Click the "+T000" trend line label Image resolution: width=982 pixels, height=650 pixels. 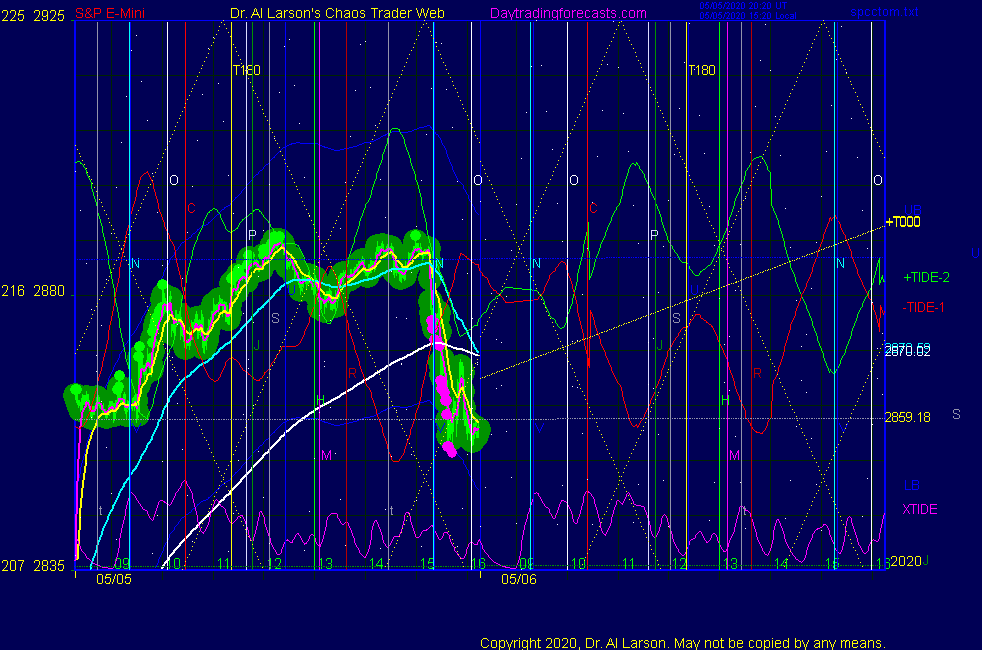(x=903, y=222)
